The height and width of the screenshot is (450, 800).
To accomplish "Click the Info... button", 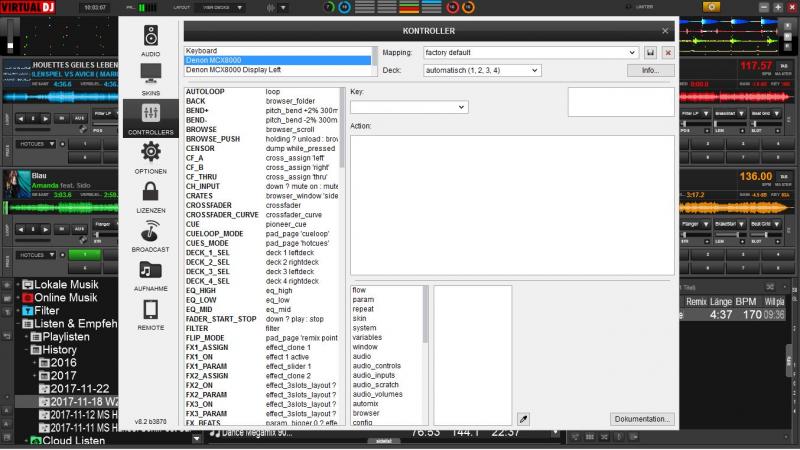I will 651,70.
